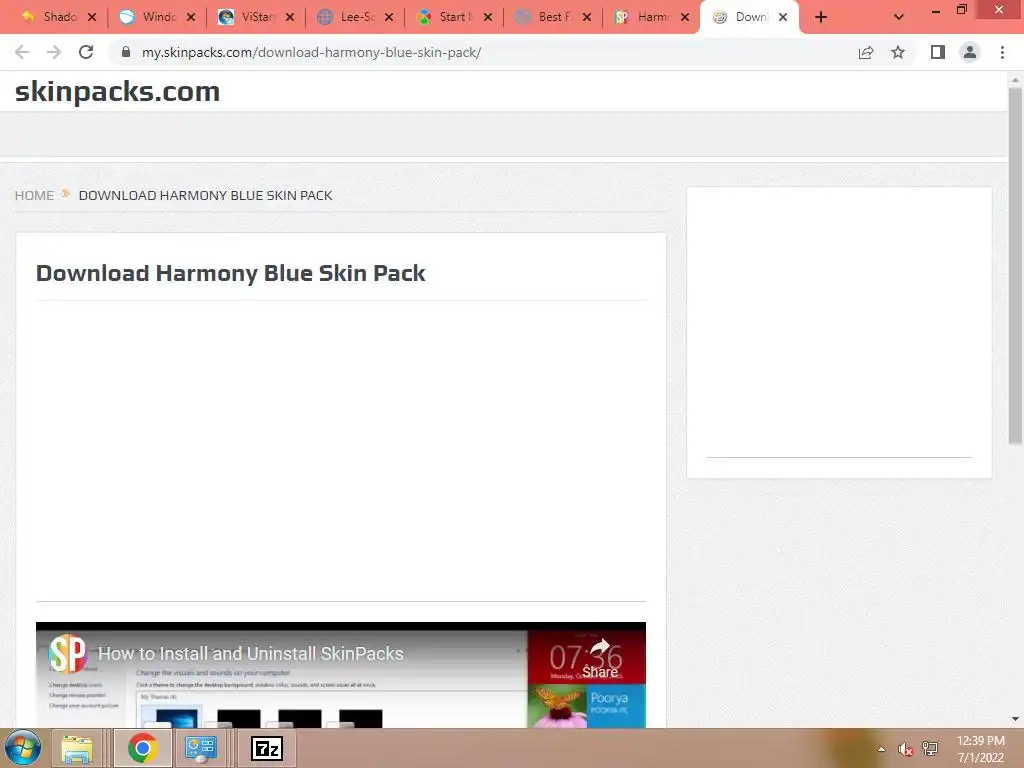Open the Chrome three-dot menu

click(x=1002, y=52)
